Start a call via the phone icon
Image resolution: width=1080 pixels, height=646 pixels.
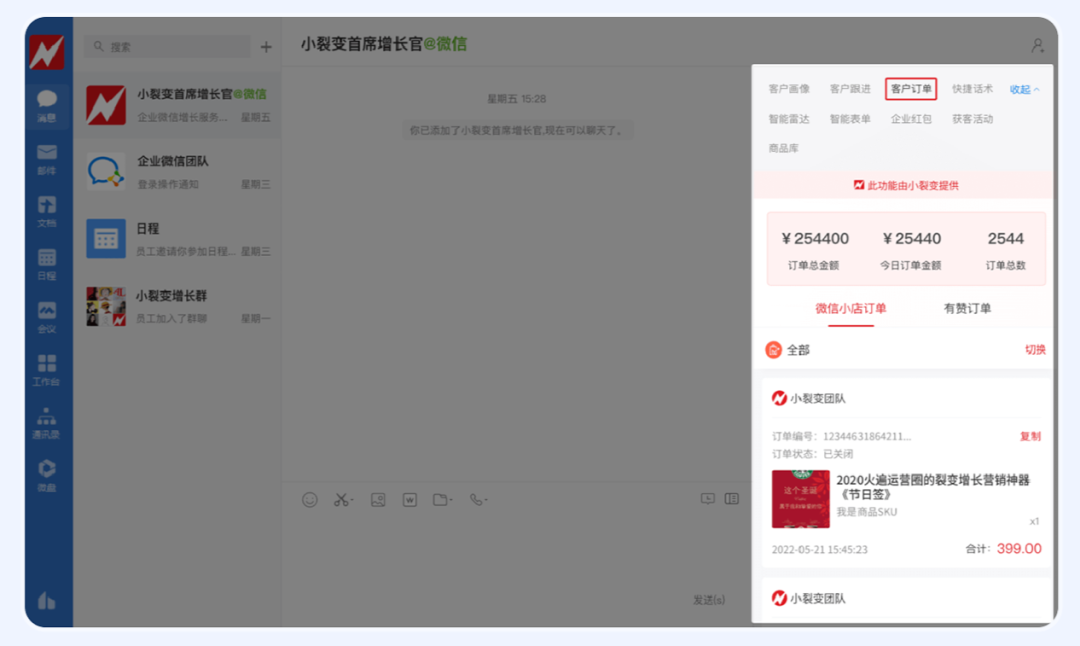click(x=476, y=499)
